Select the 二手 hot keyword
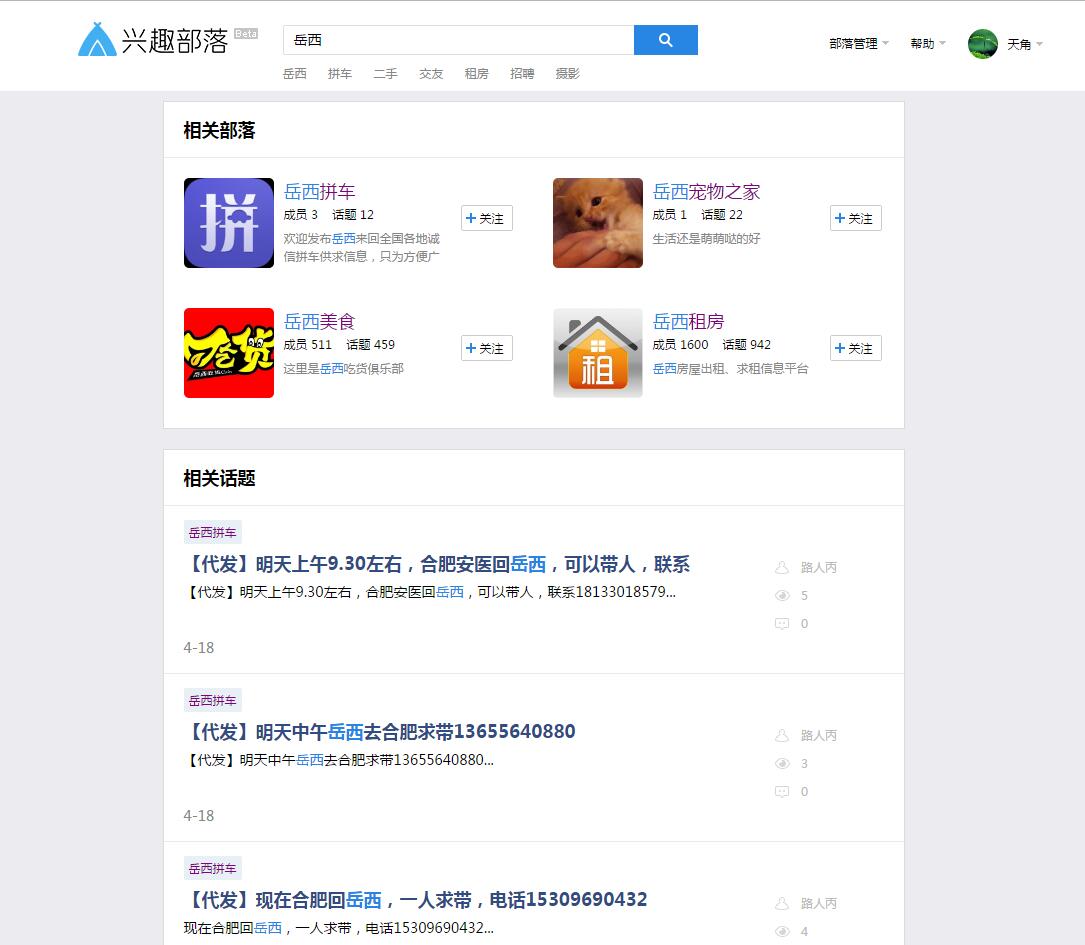 click(385, 73)
